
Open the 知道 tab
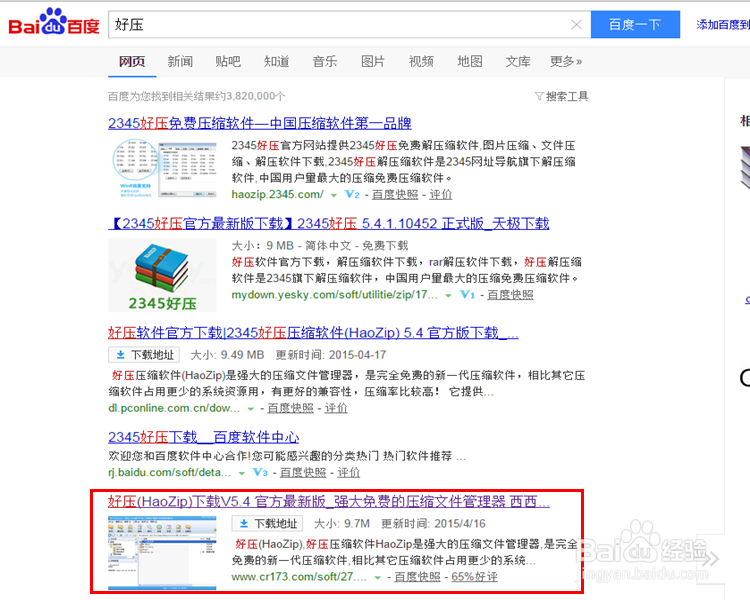tap(276, 61)
